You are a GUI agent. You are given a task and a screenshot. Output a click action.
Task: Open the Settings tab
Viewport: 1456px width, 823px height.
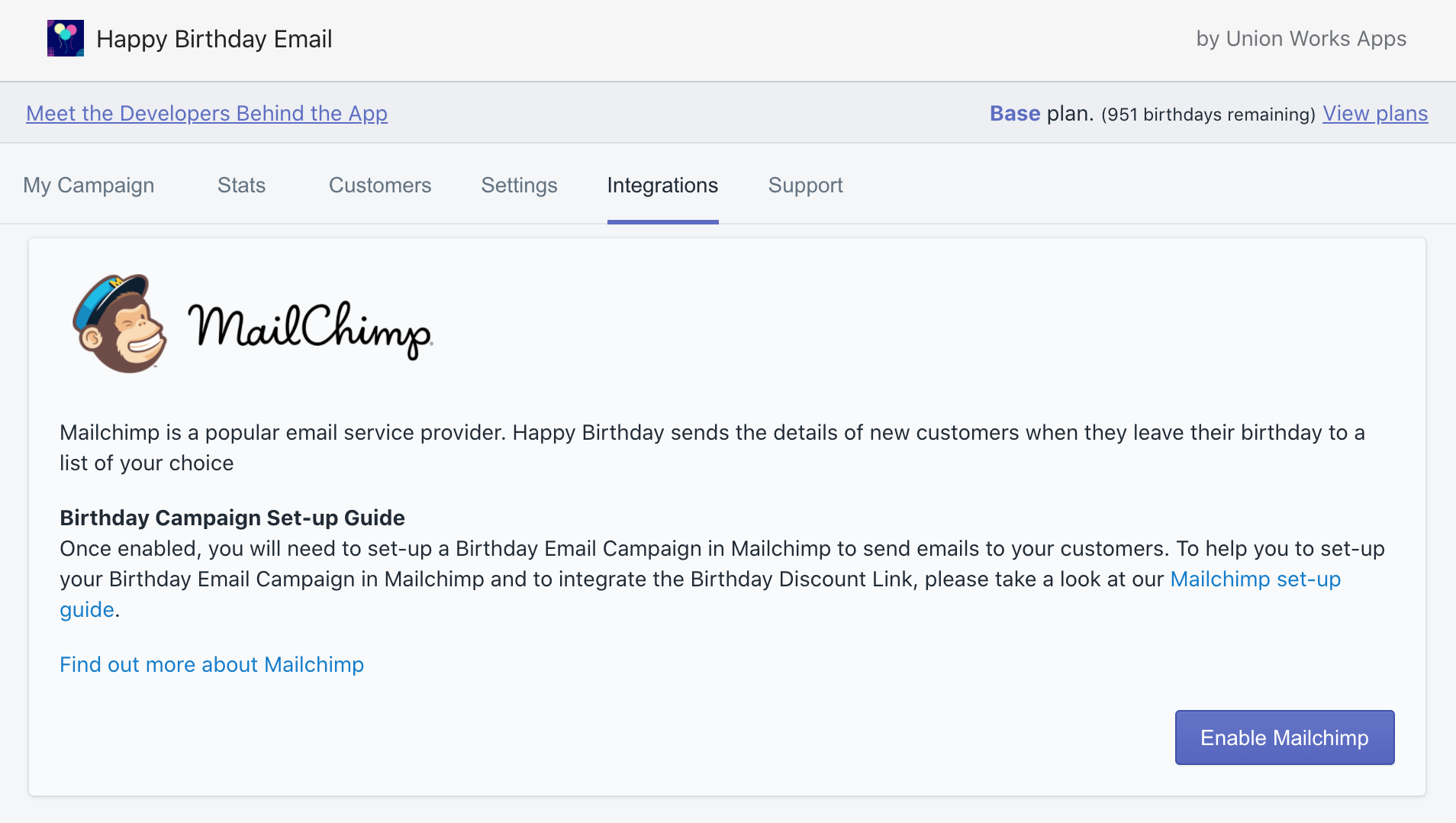(519, 186)
